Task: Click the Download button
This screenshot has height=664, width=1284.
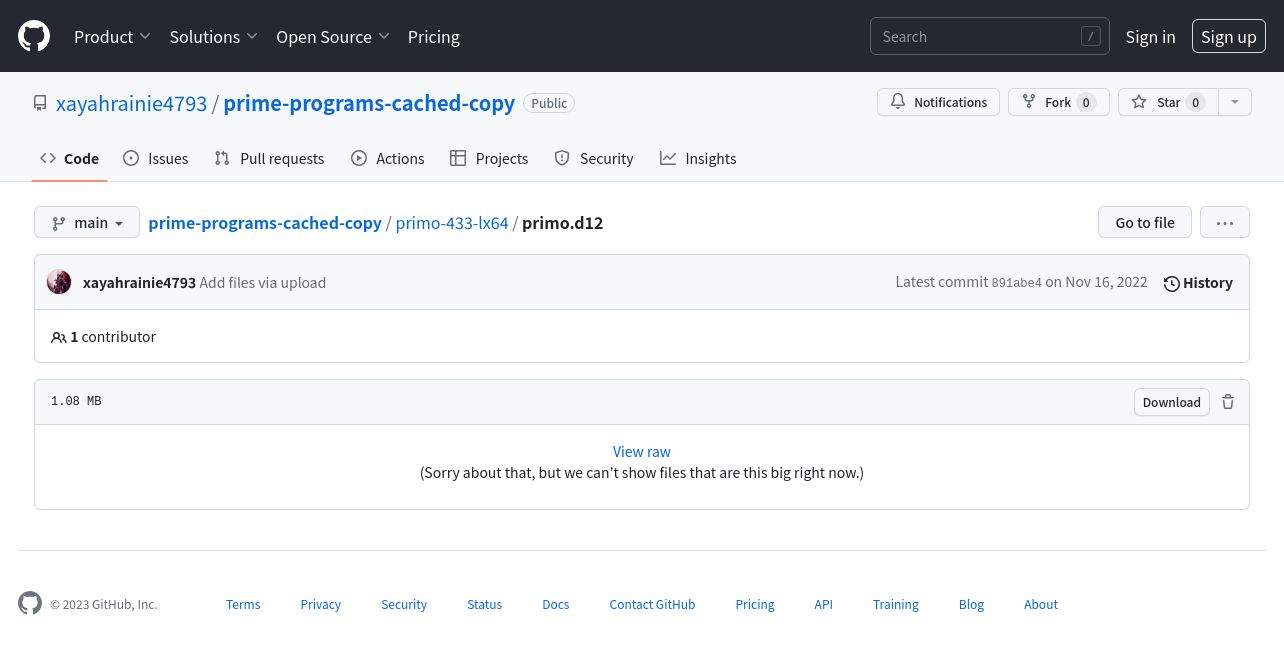Action: 1171,402
